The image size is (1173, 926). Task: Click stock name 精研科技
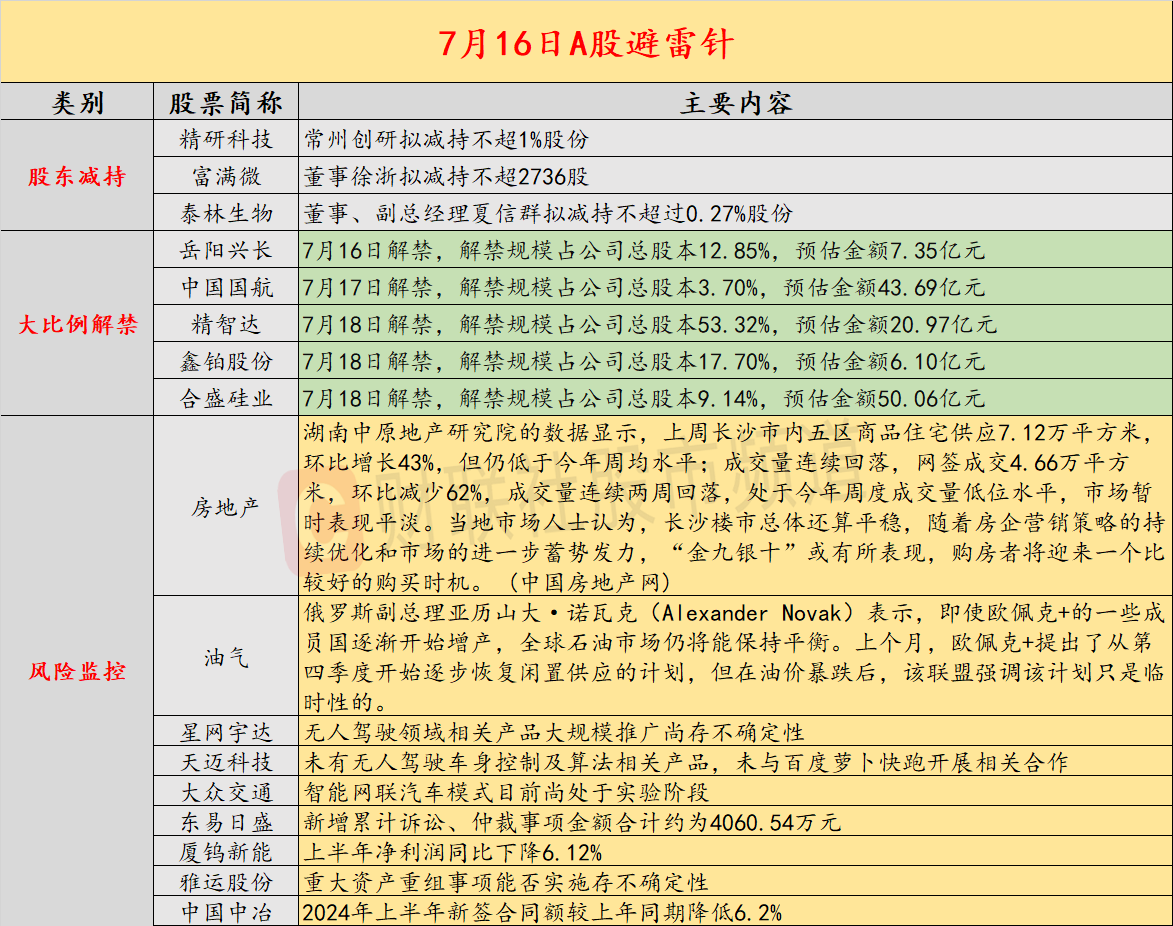click(x=226, y=138)
